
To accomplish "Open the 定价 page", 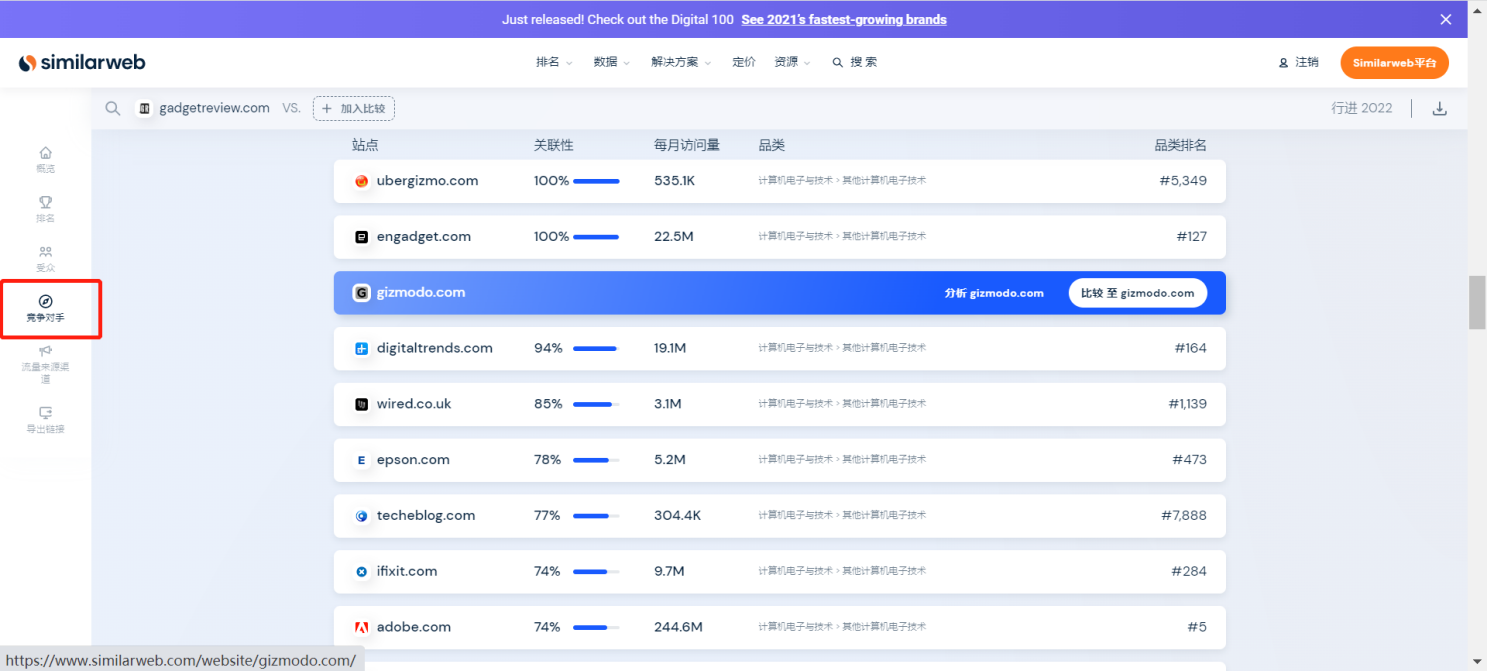I will (744, 62).
